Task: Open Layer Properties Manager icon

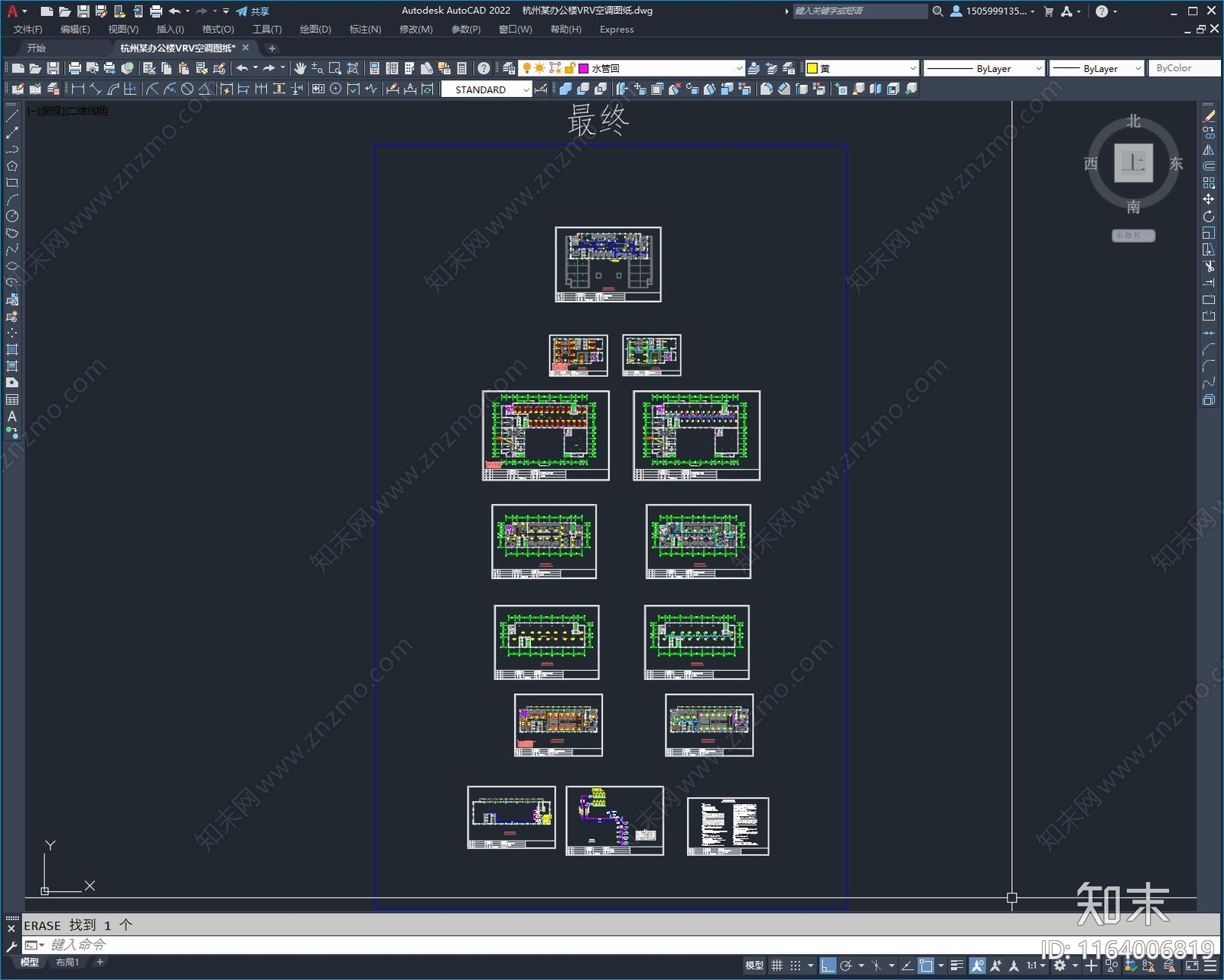Action: coord(509,69)
